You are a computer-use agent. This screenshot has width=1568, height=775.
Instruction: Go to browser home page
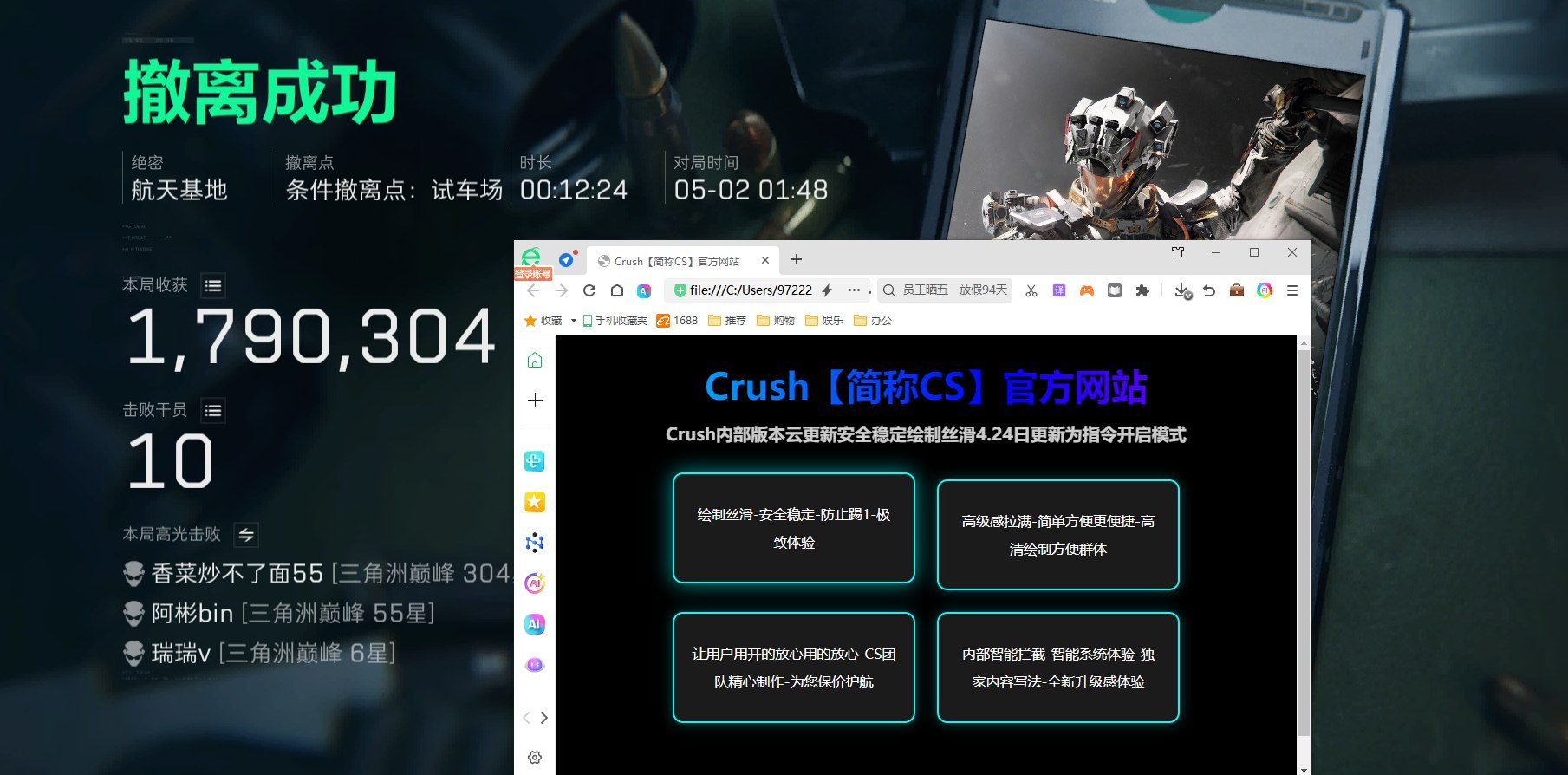coord(617,290)
